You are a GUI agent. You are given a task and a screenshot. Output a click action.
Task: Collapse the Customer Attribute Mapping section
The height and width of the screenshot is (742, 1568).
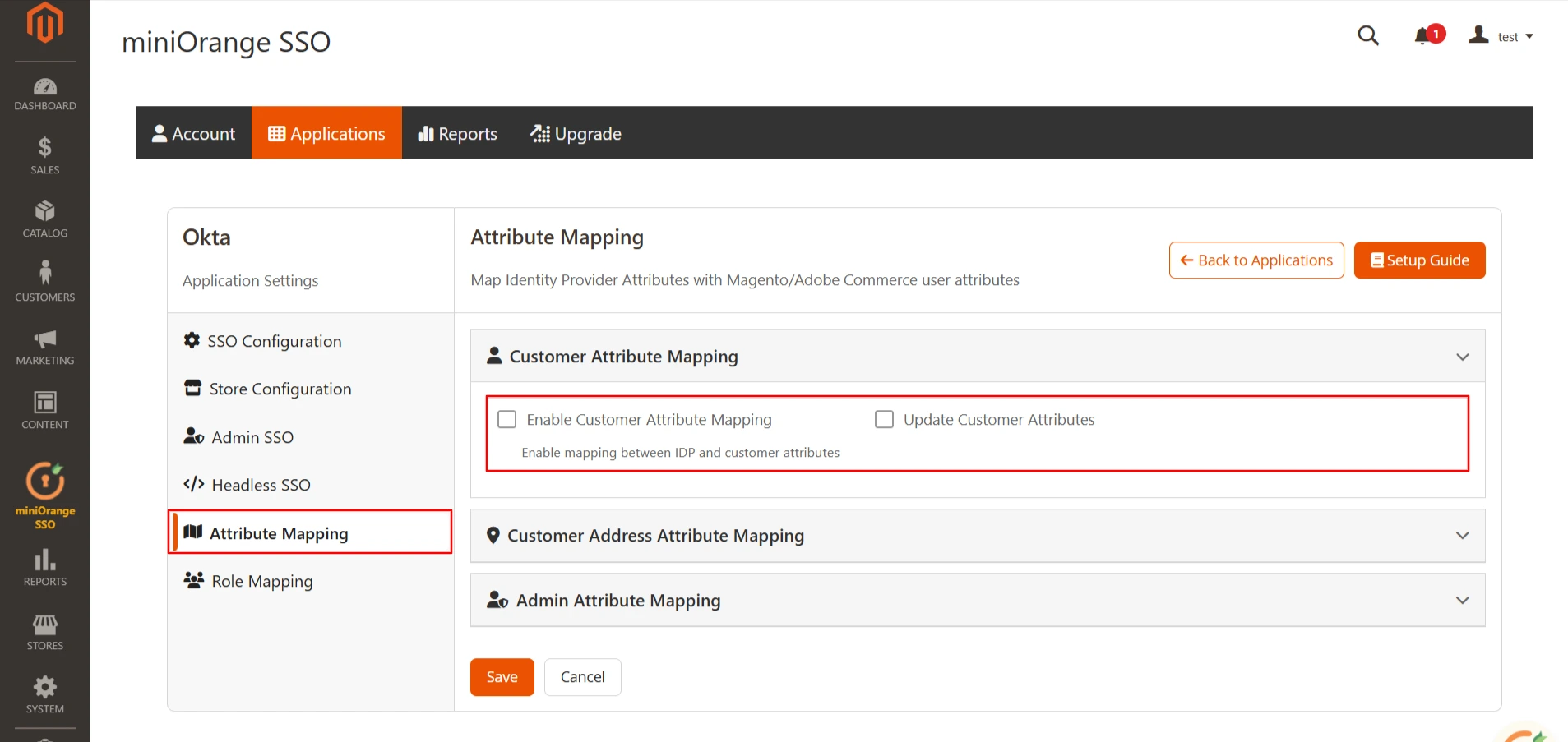click(x=1463, y=357)
